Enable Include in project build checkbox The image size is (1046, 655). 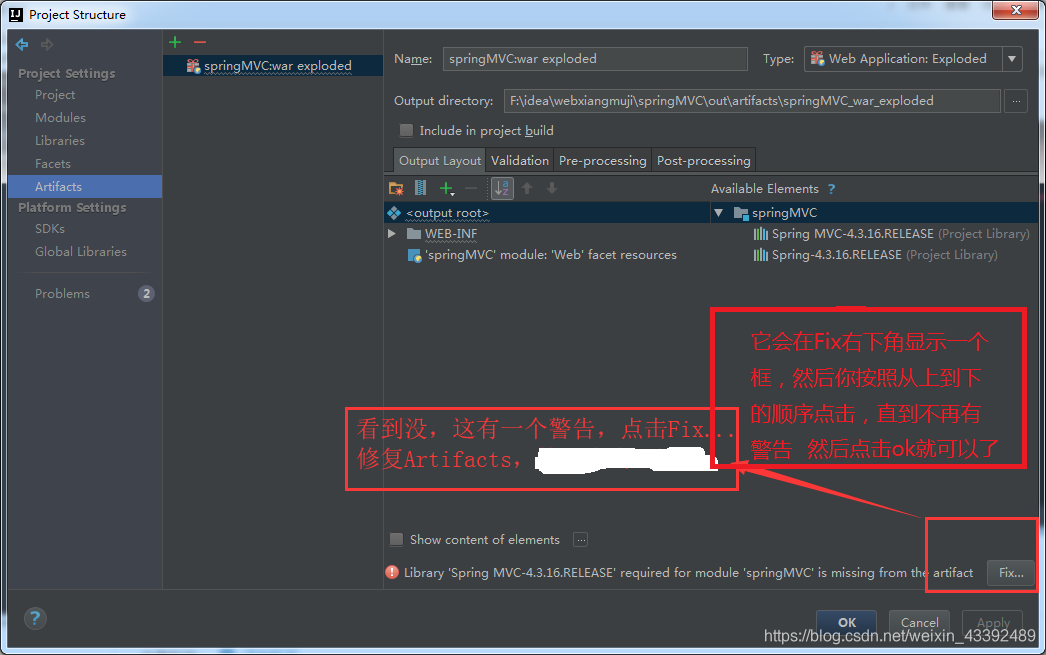406,131
